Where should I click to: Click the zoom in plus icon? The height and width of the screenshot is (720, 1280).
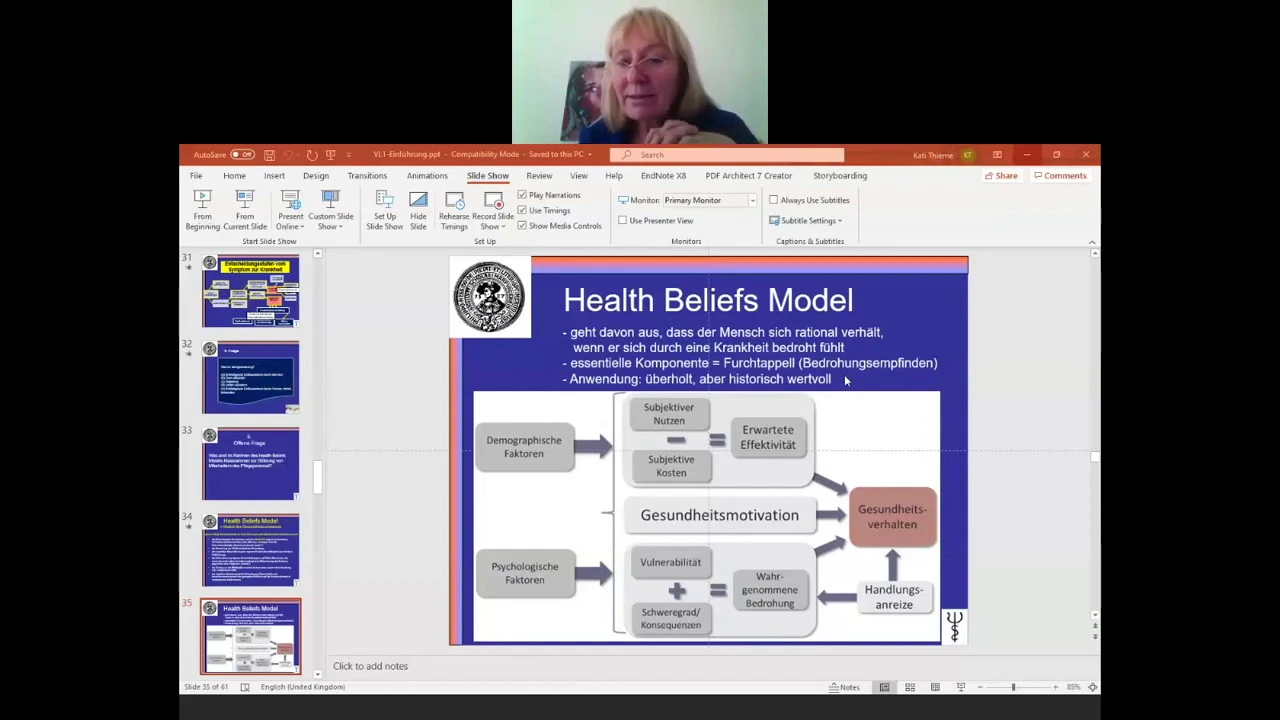(1055, 687)
